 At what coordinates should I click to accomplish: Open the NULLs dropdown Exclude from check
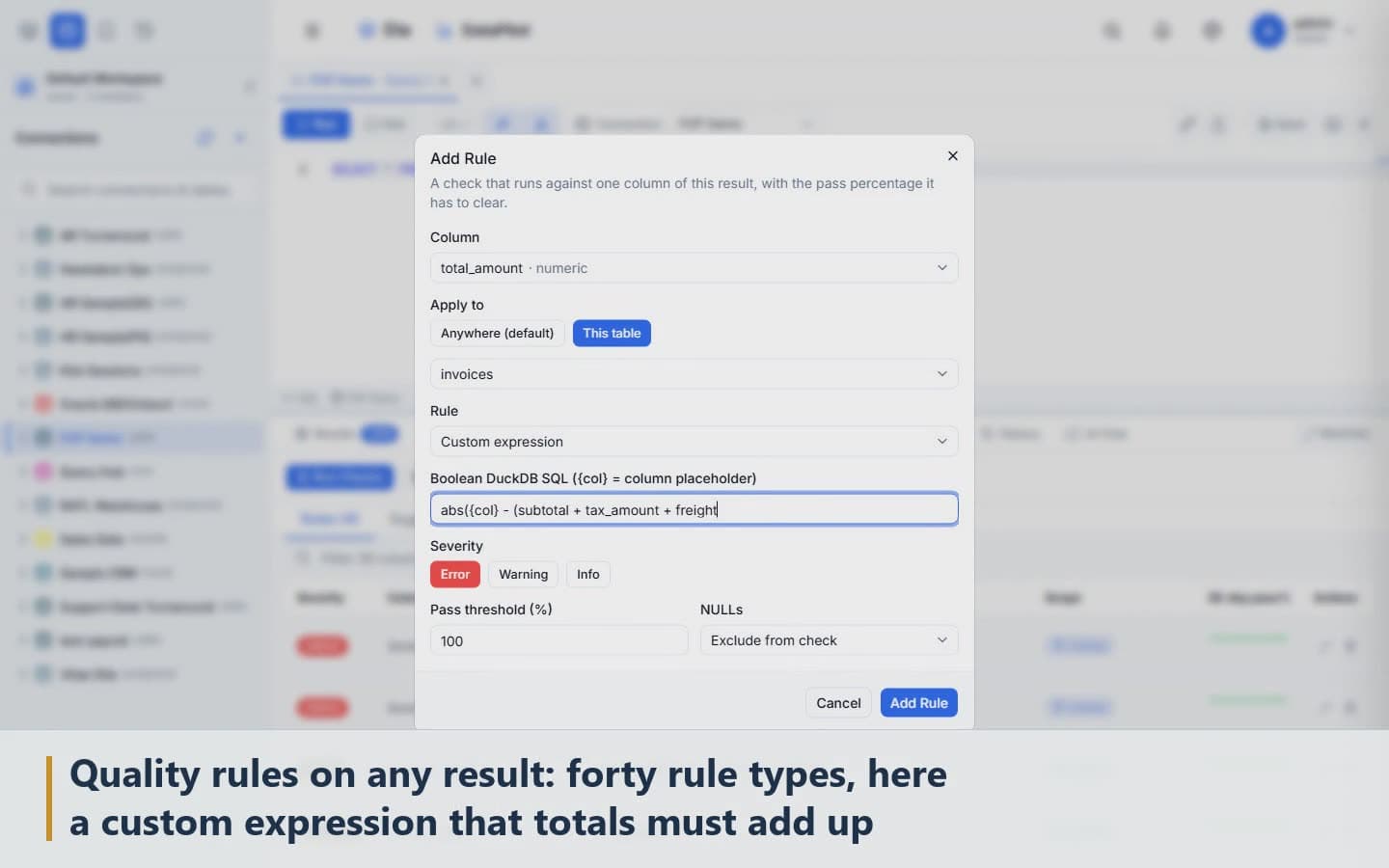829,640
